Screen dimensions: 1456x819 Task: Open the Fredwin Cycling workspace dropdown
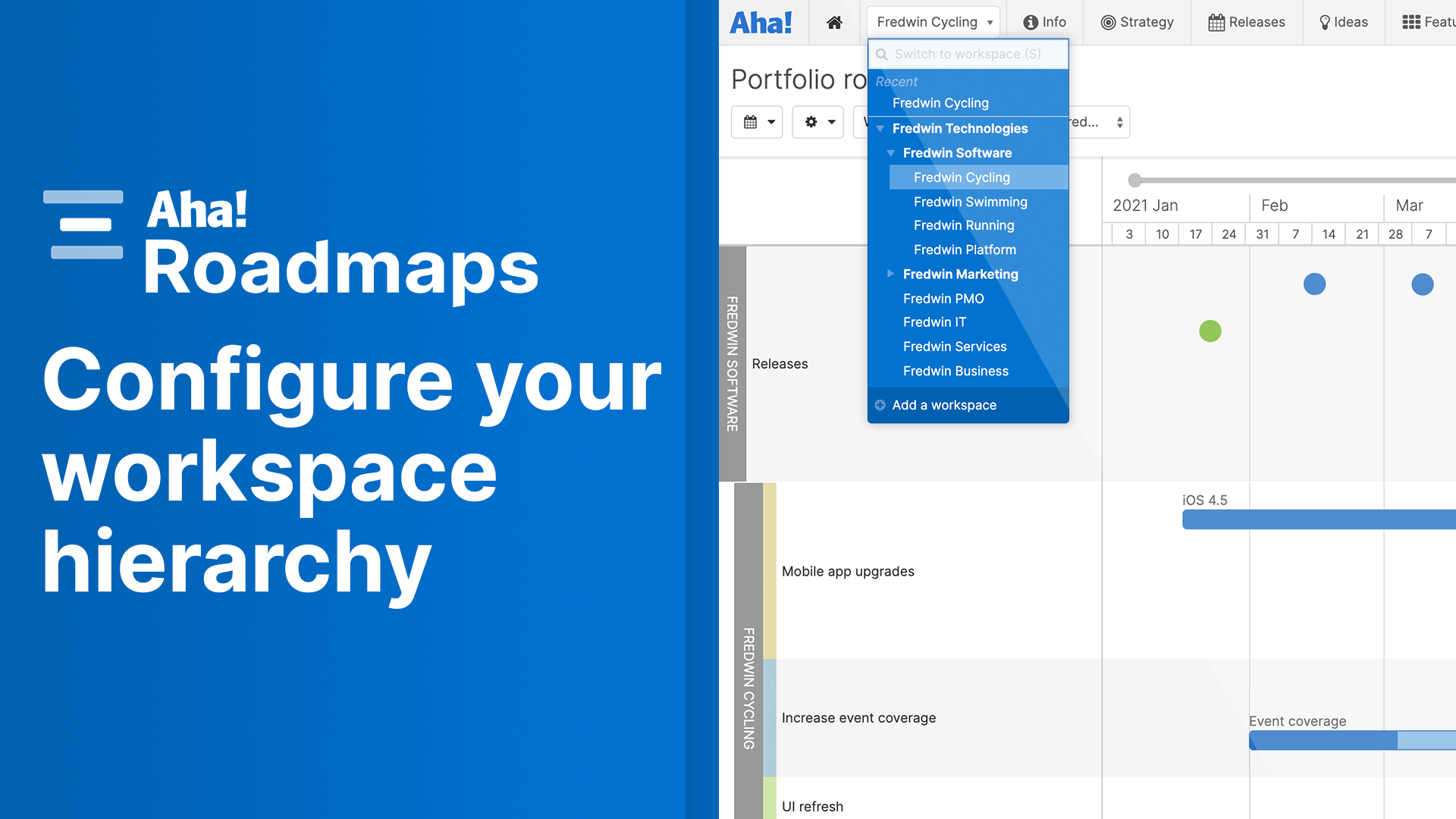coord(933,22)
